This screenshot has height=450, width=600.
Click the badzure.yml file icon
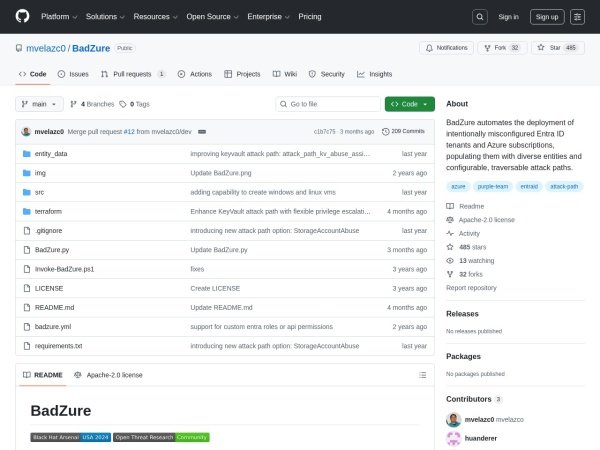click(x=27, y=326)
